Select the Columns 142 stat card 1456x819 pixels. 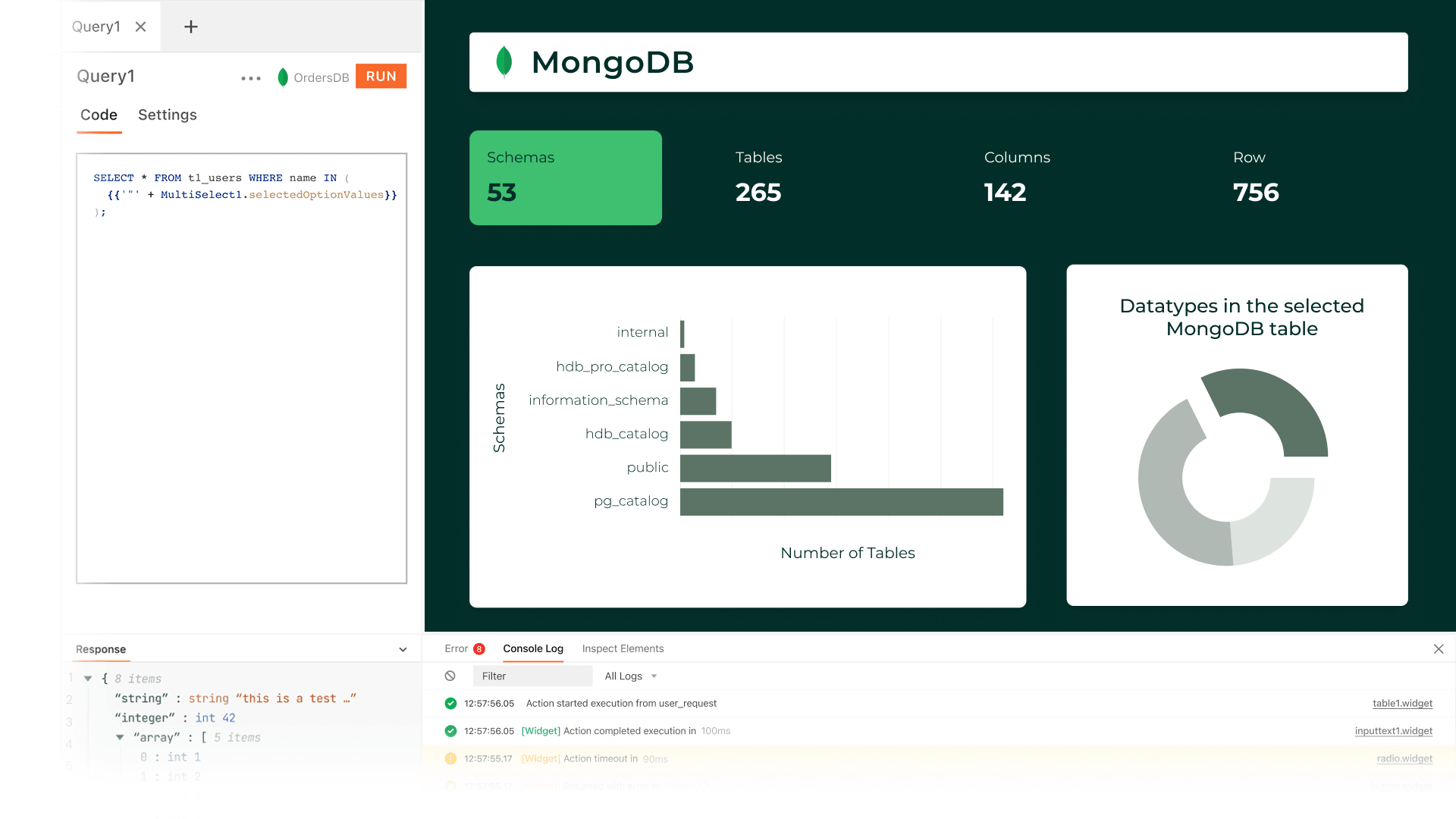point(1005,177)
